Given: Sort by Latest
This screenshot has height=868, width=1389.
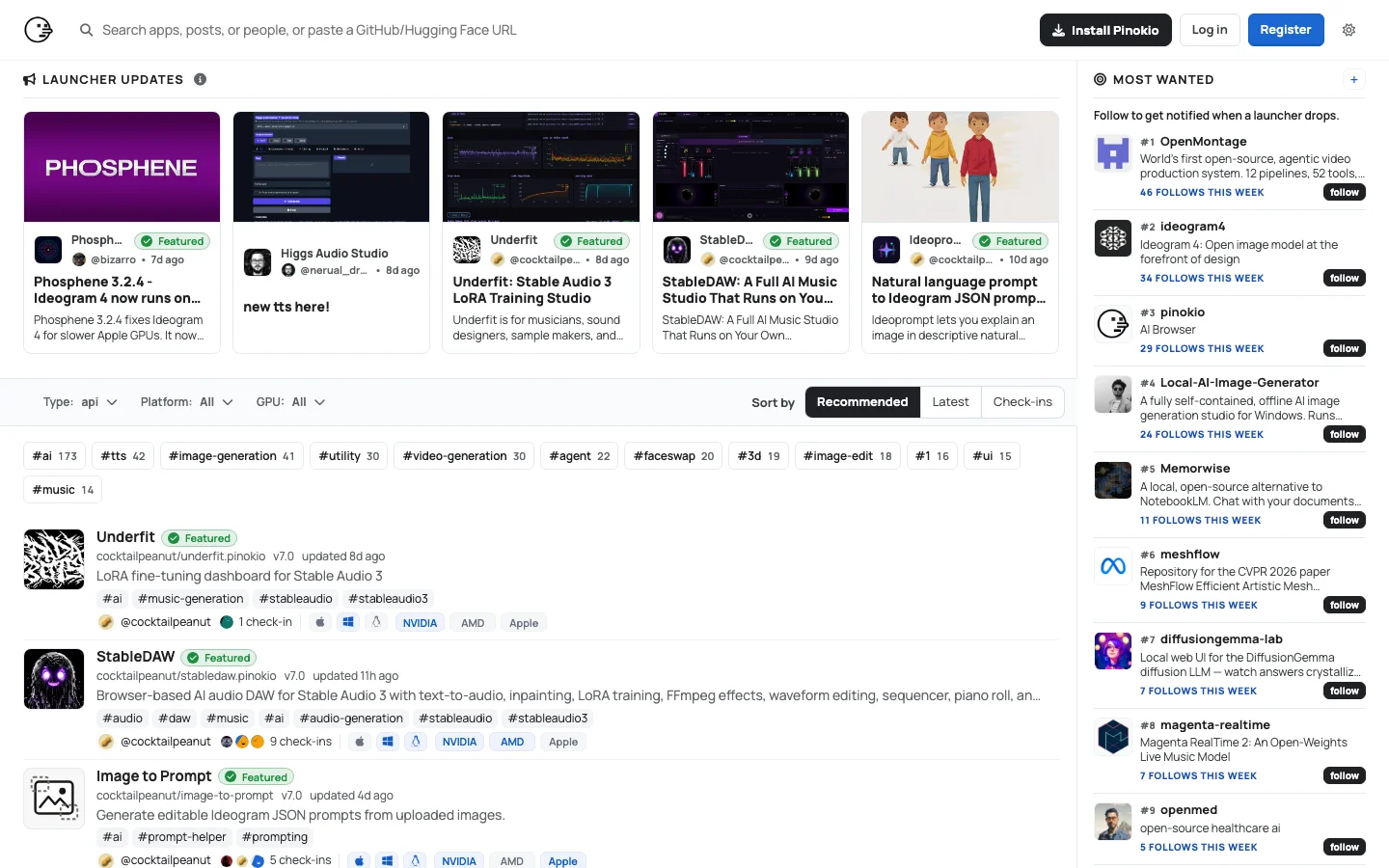Looking at the screenshot, I should coord(950,402).
